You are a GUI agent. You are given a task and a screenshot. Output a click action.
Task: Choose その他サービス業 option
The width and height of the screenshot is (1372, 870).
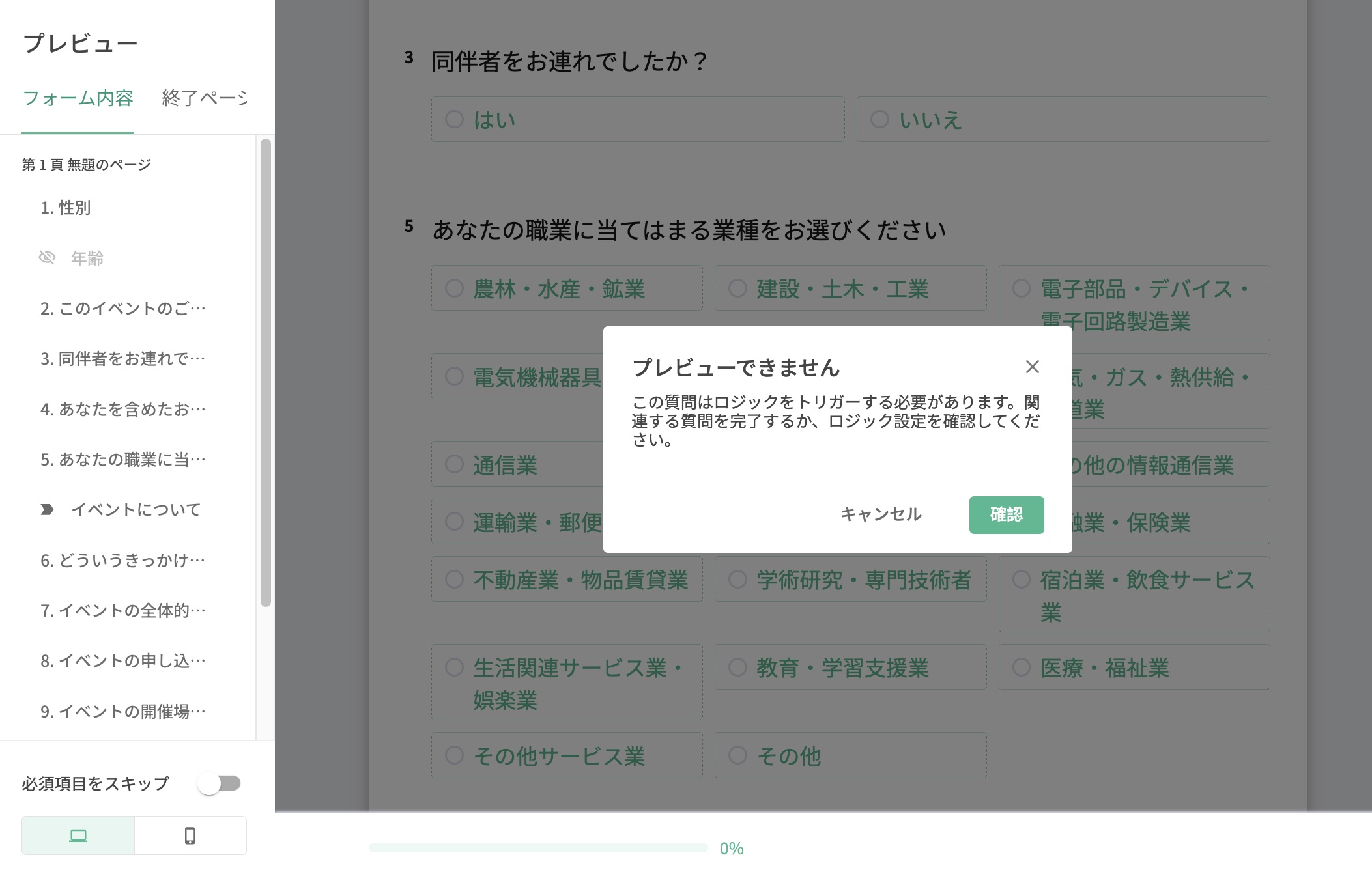[567, 755]
